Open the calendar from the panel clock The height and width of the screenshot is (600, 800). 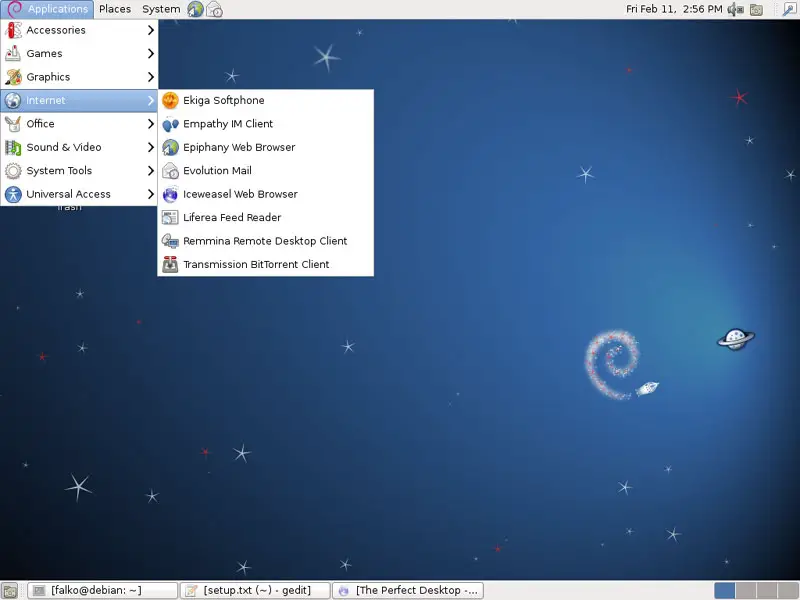pos(674,9)
